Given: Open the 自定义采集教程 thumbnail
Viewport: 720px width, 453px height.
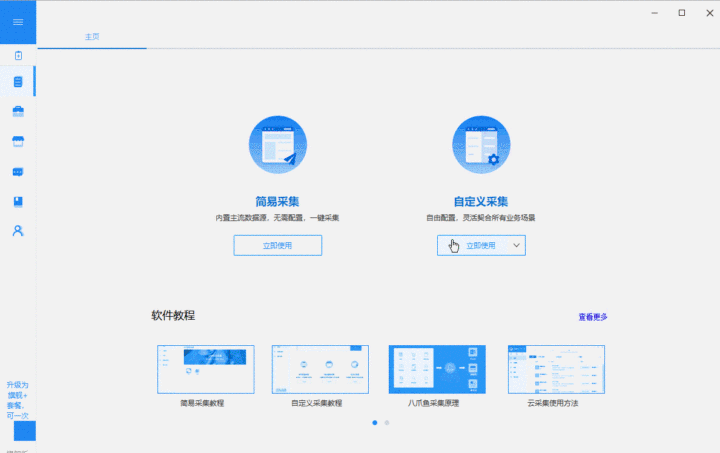Looking at the screenshot, I should 320,369.
